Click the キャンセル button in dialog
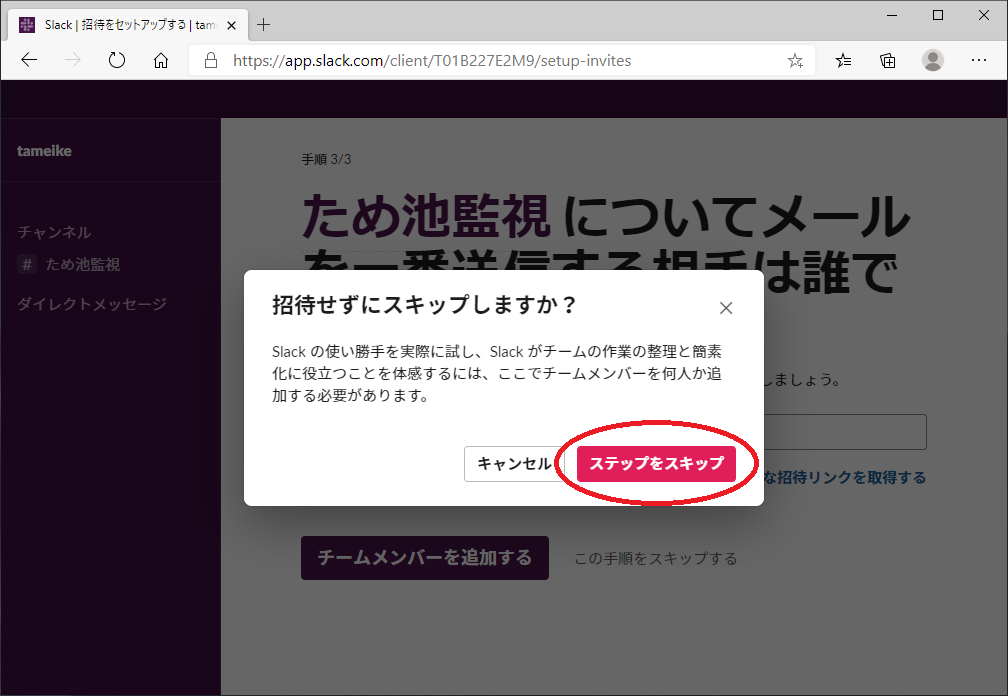The image size is (1008, 696). 514,464
